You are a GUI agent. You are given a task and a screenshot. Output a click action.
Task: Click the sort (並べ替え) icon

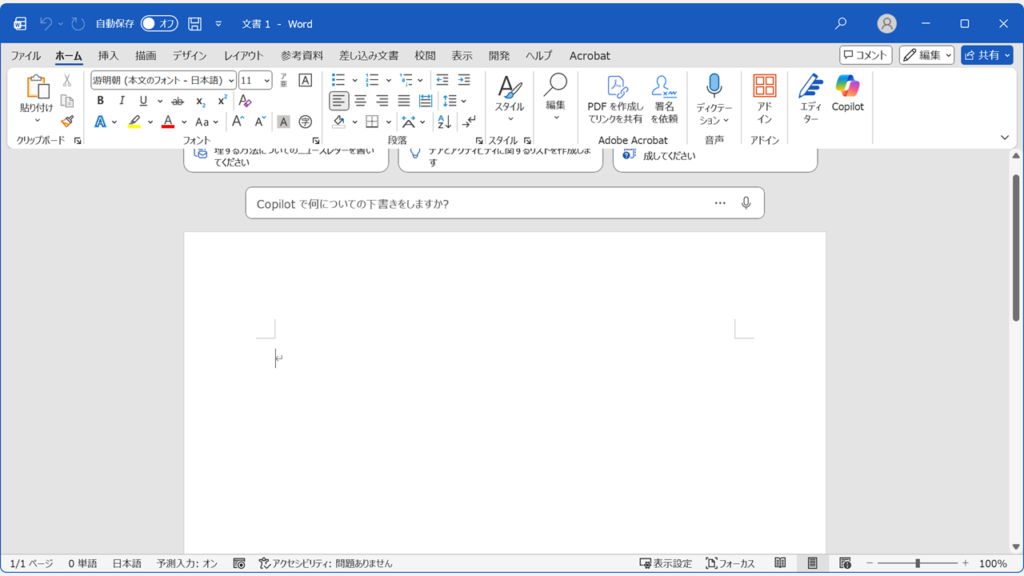(445, 121)
